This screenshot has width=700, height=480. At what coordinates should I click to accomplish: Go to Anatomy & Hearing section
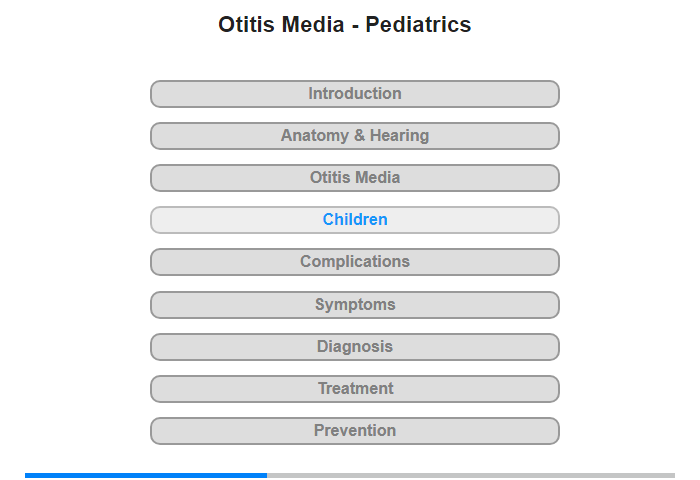tap(354, 136)
